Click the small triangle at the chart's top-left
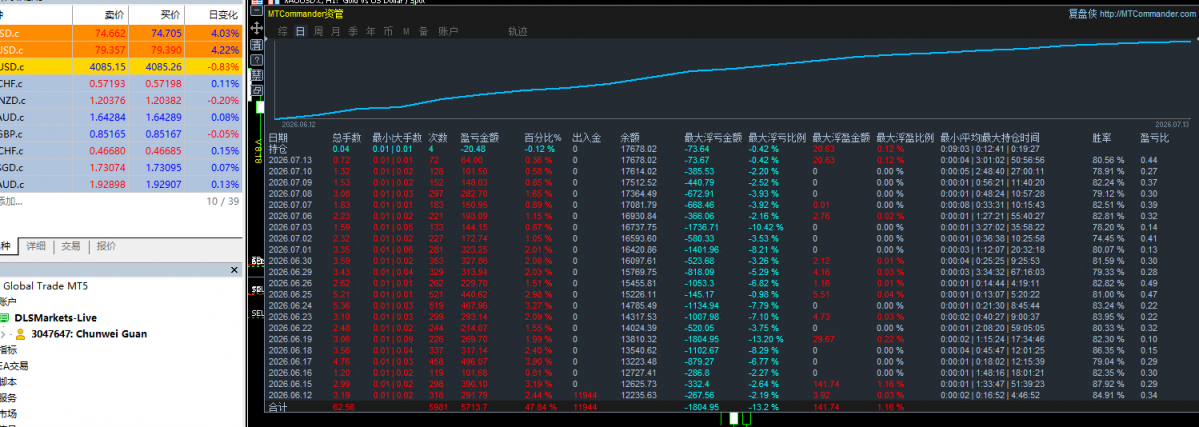The height and width of the screenshot is (427, 1199). [x=266, y=38]
